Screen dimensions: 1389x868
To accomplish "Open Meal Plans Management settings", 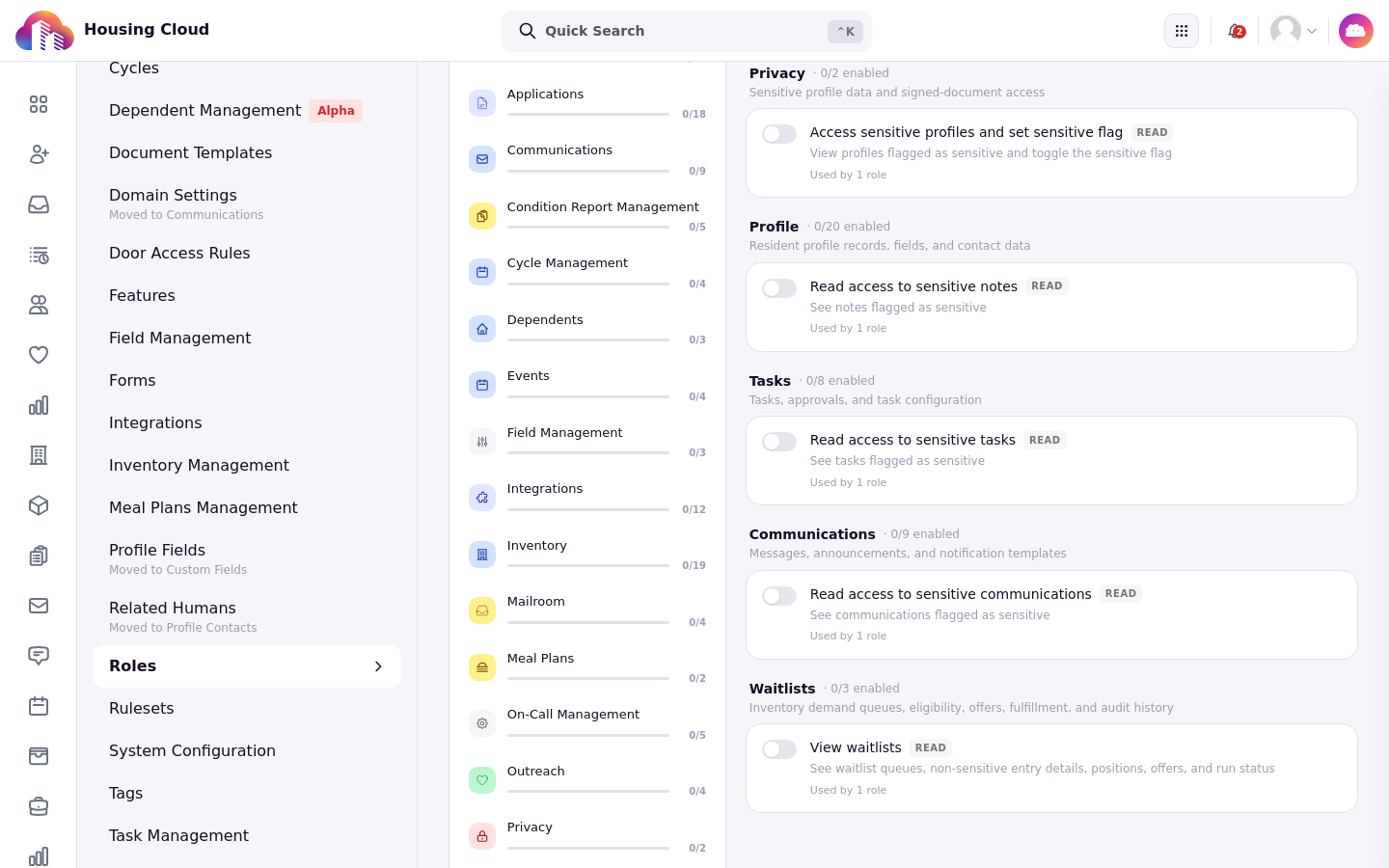I will pyautogui.click(x=247, y=507).
